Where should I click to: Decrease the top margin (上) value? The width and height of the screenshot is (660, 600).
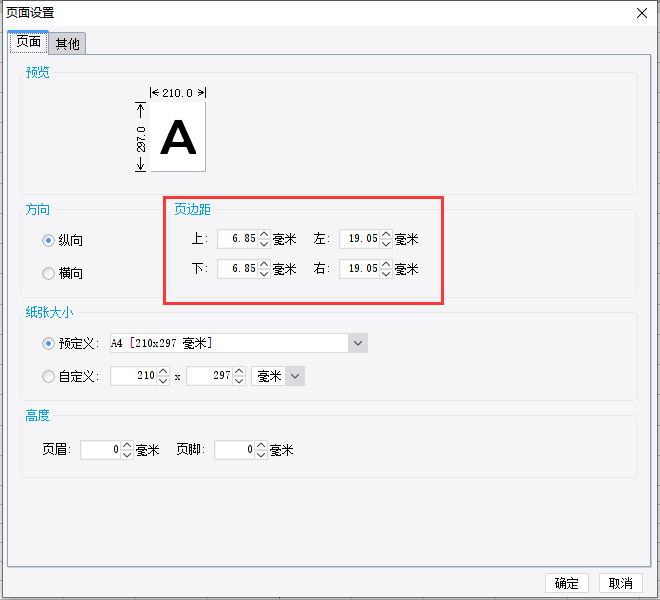(264, 244)
